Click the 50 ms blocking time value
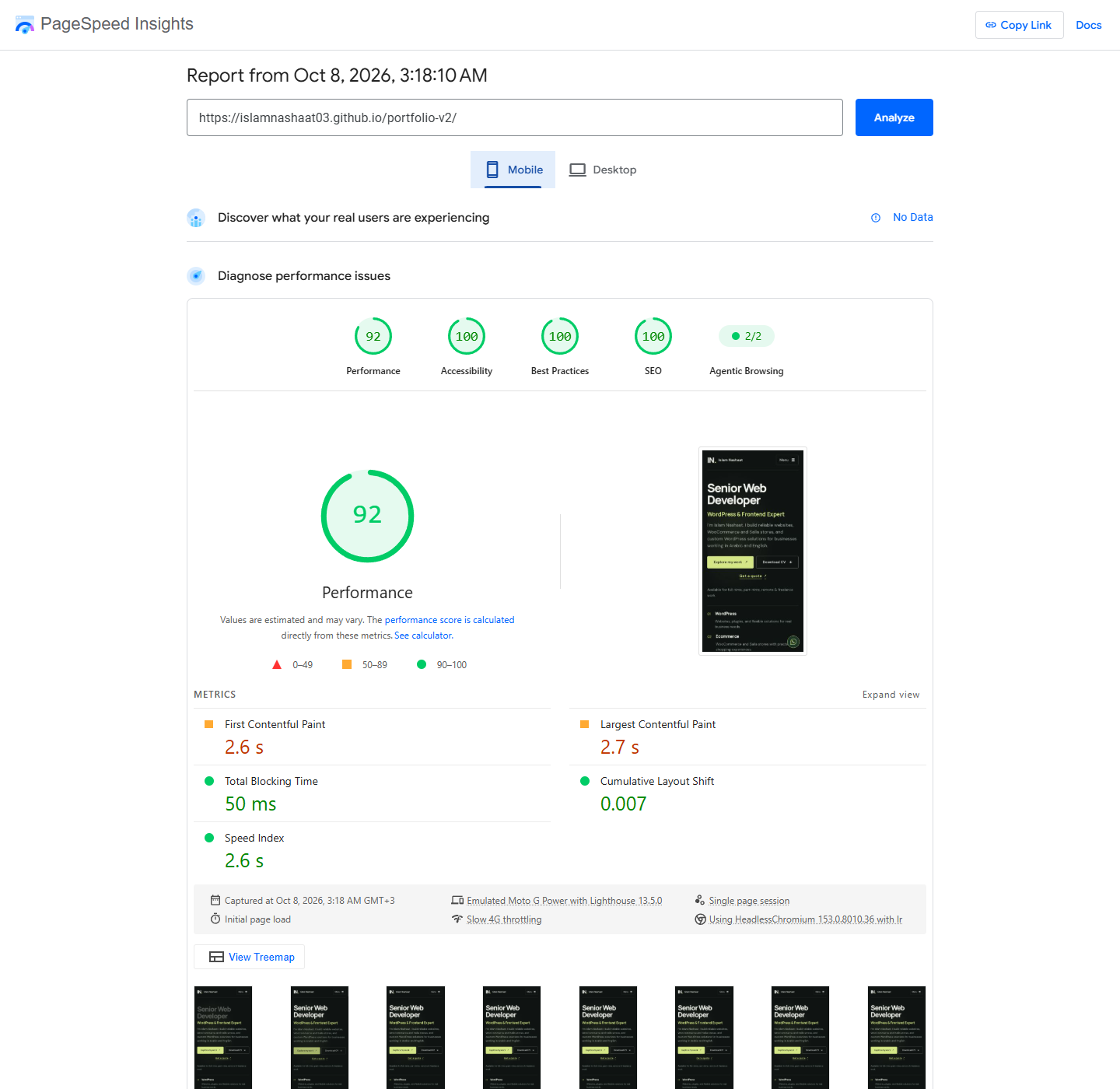The width and height of the screenshot is (1120, 1089). click(x=250, y=804)
